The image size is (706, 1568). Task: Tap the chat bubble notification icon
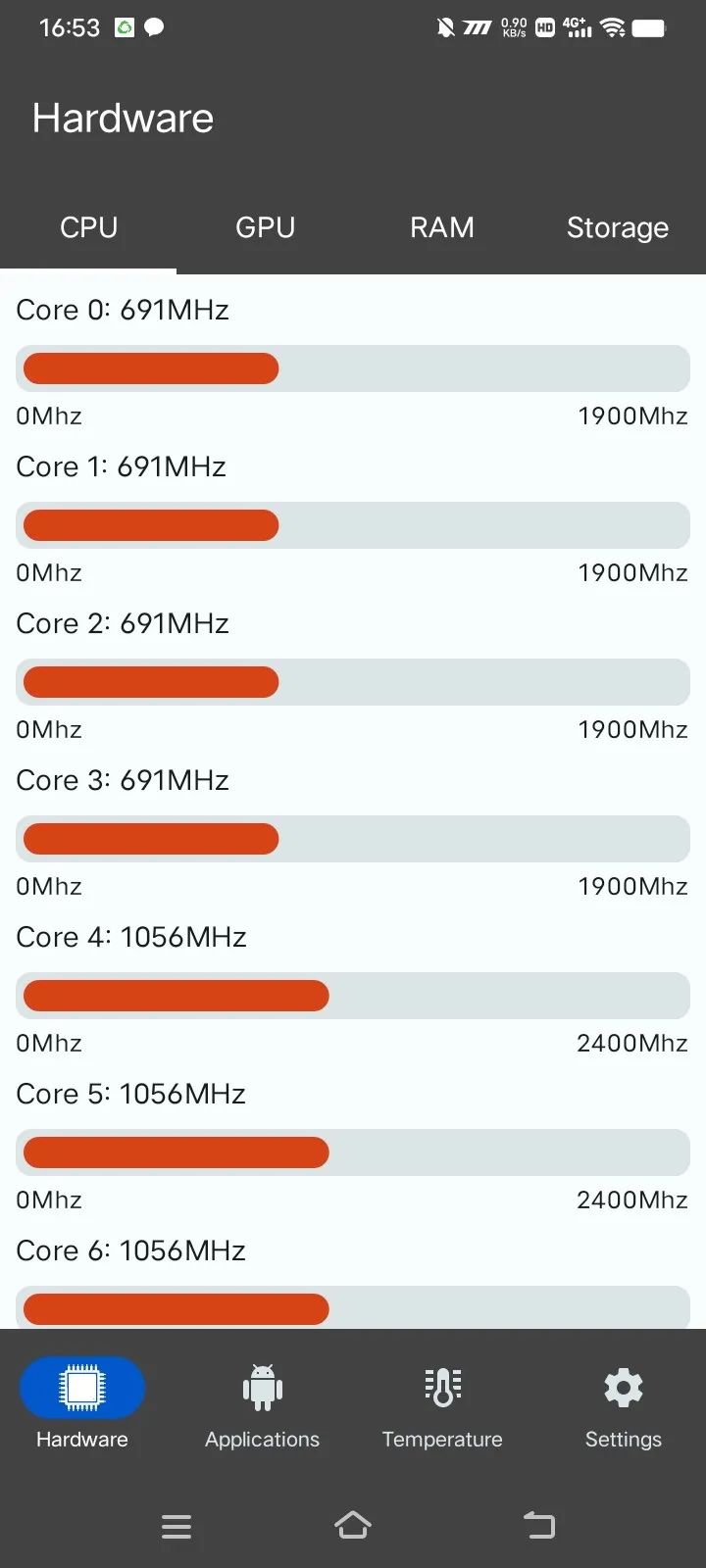(154, 27)
